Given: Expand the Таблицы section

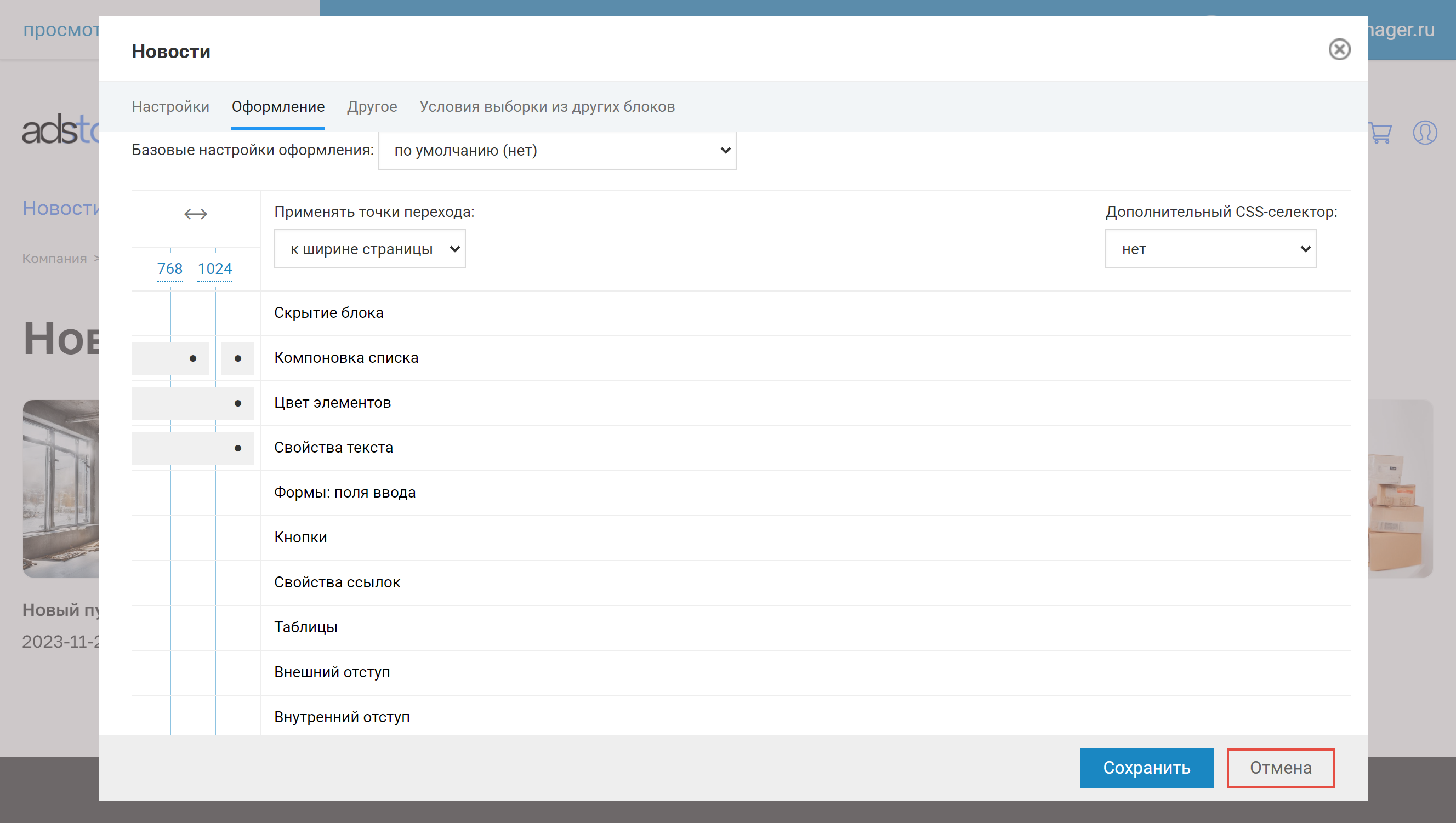Looking at the screenshot, I should click(x=805, y=627).
